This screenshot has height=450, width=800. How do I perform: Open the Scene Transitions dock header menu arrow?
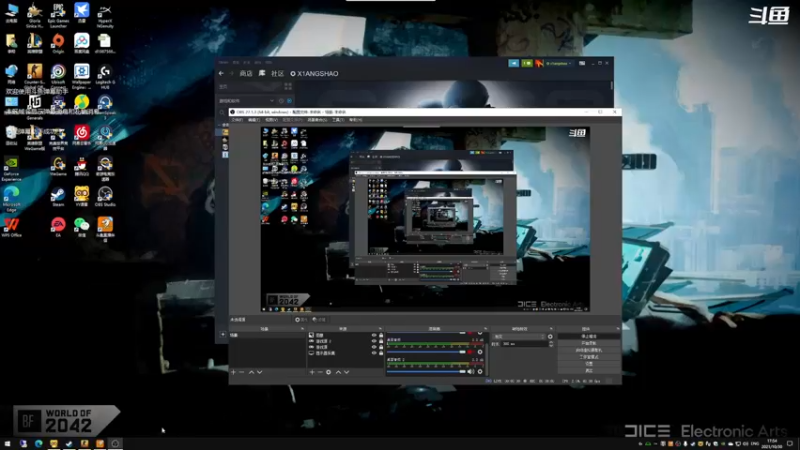pyautogui.click(x=551, y=329)
